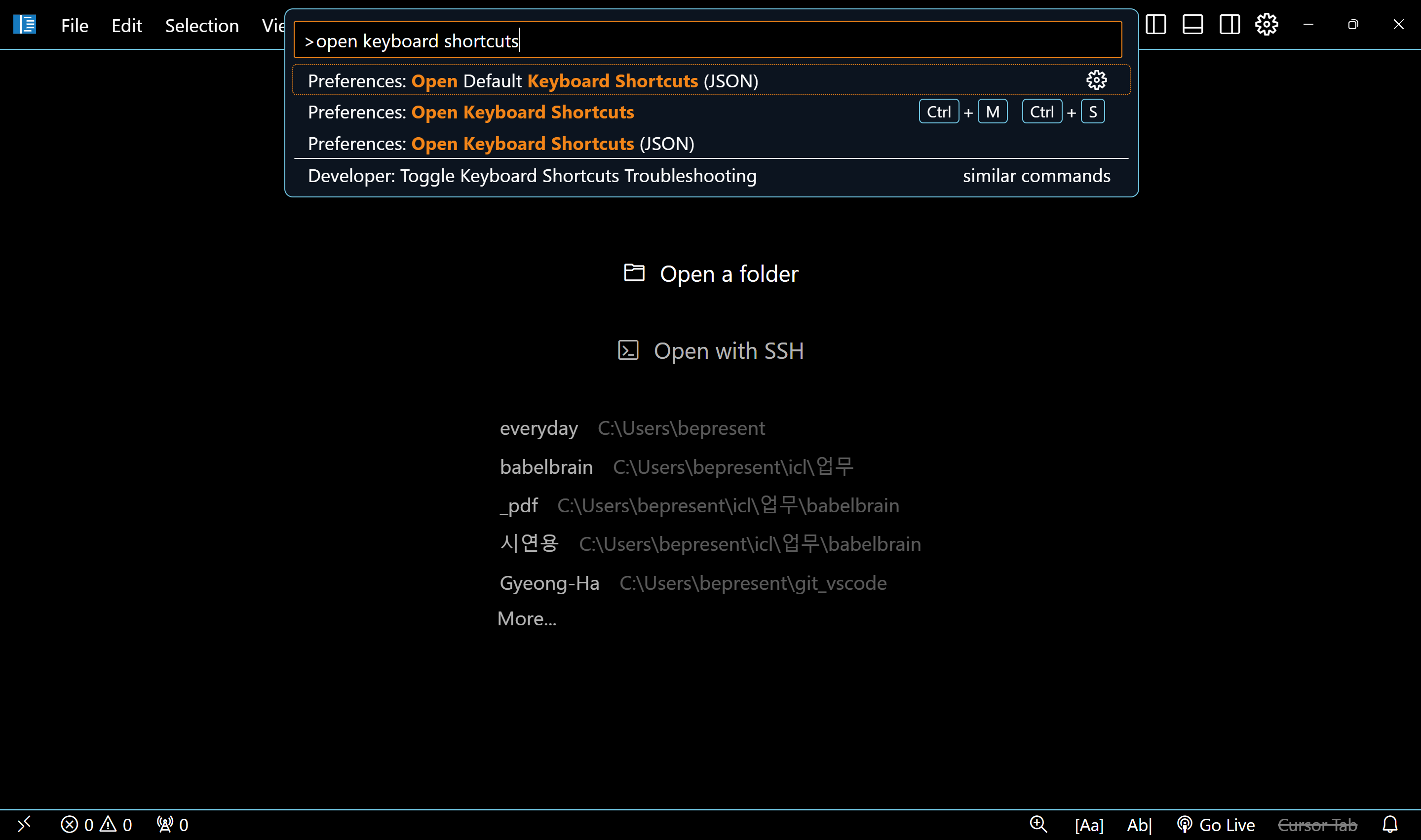Click Go Live in status bar

[1216, 825]
